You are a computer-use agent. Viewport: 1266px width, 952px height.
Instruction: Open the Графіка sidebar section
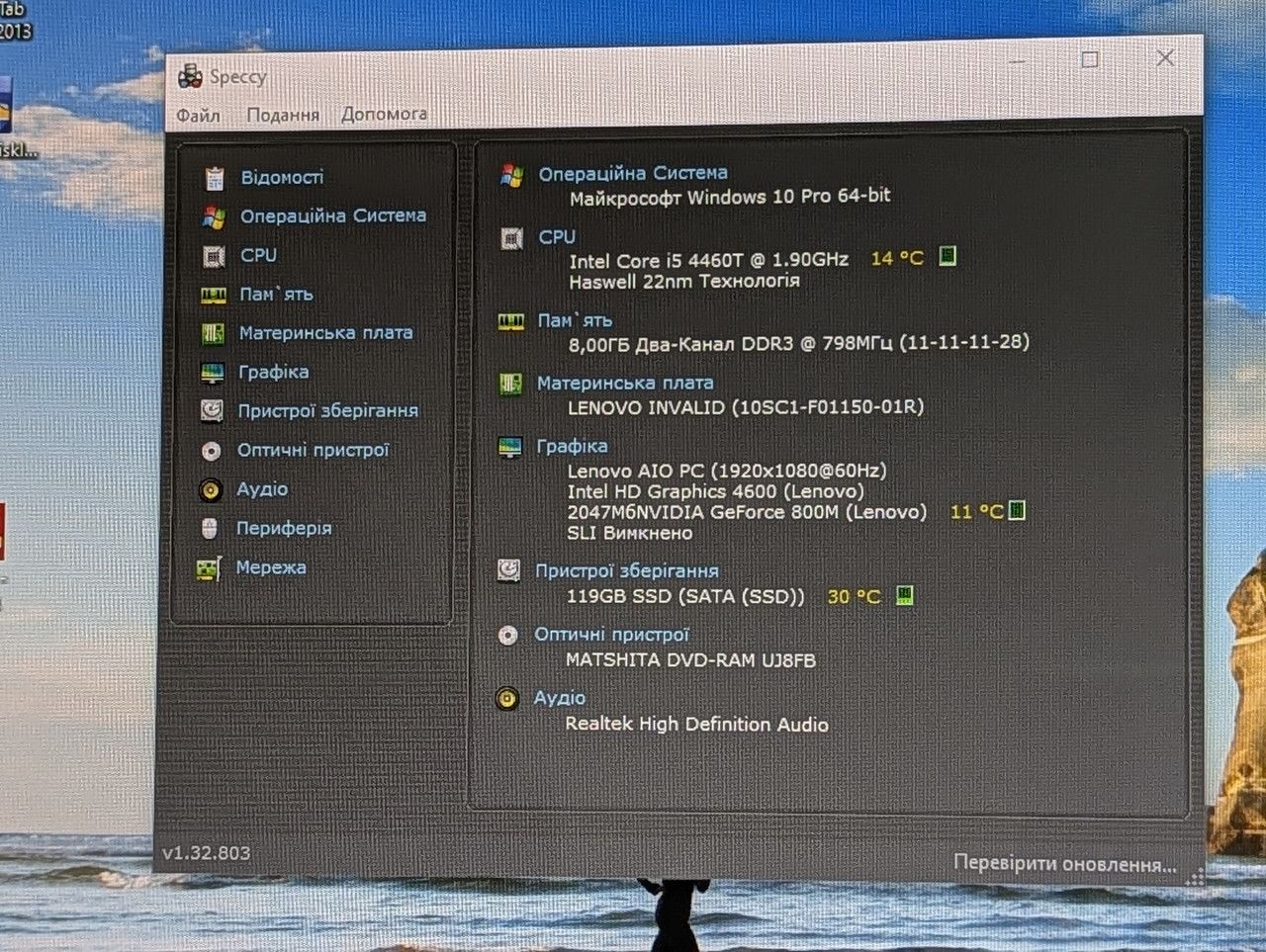[x=273, y=372]
